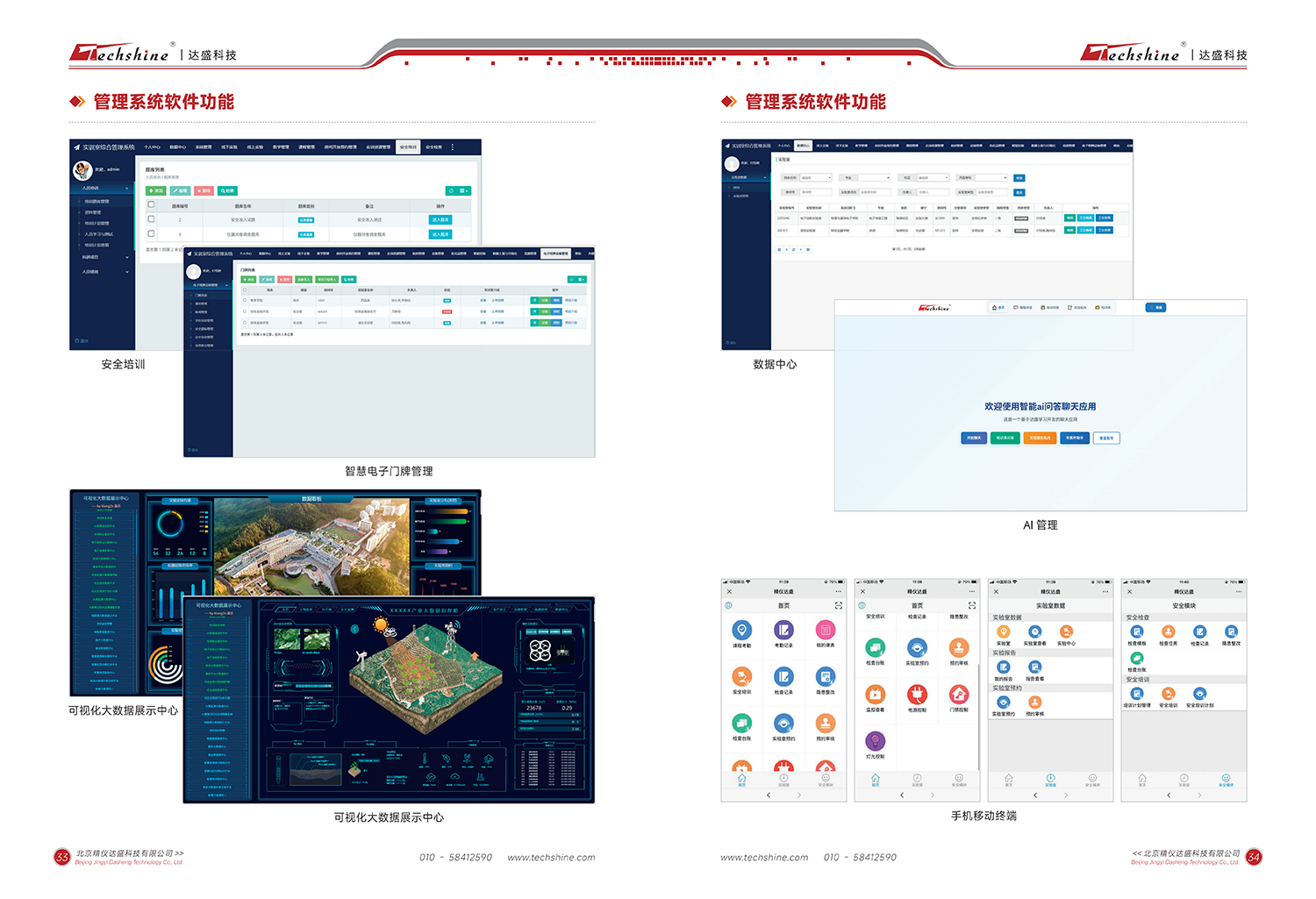
Task: Click the refresh icon in 题库列表 toolbar
Action: click(x=451, y=190)
